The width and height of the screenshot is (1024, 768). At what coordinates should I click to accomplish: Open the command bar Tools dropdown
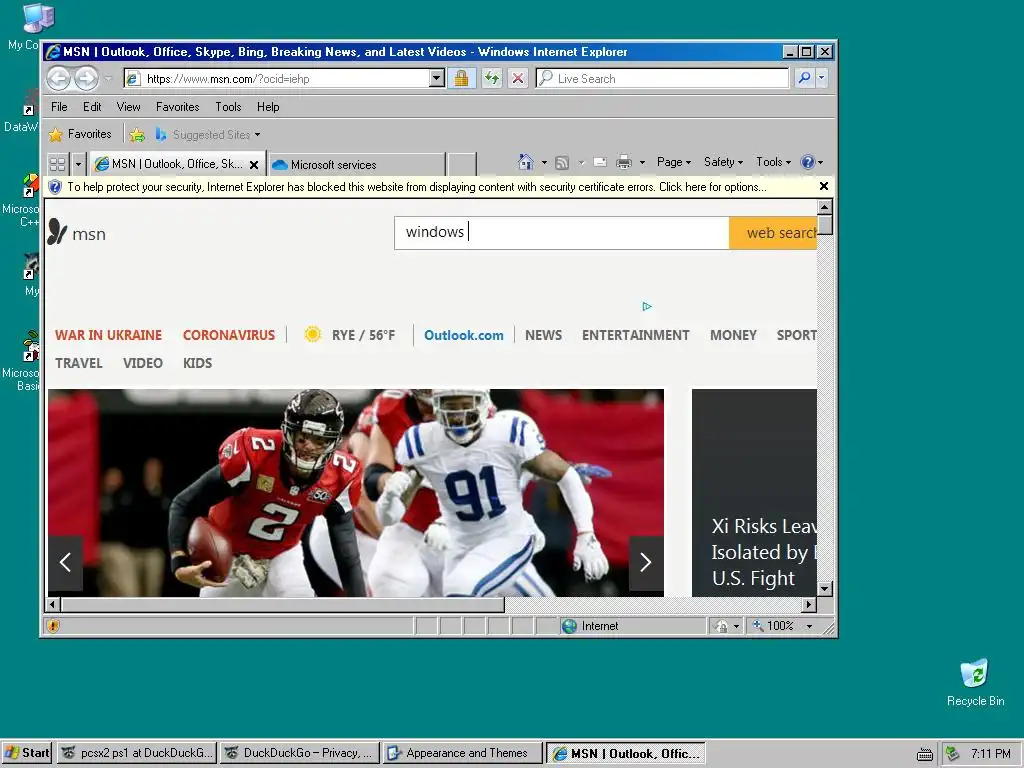[773, 162]
